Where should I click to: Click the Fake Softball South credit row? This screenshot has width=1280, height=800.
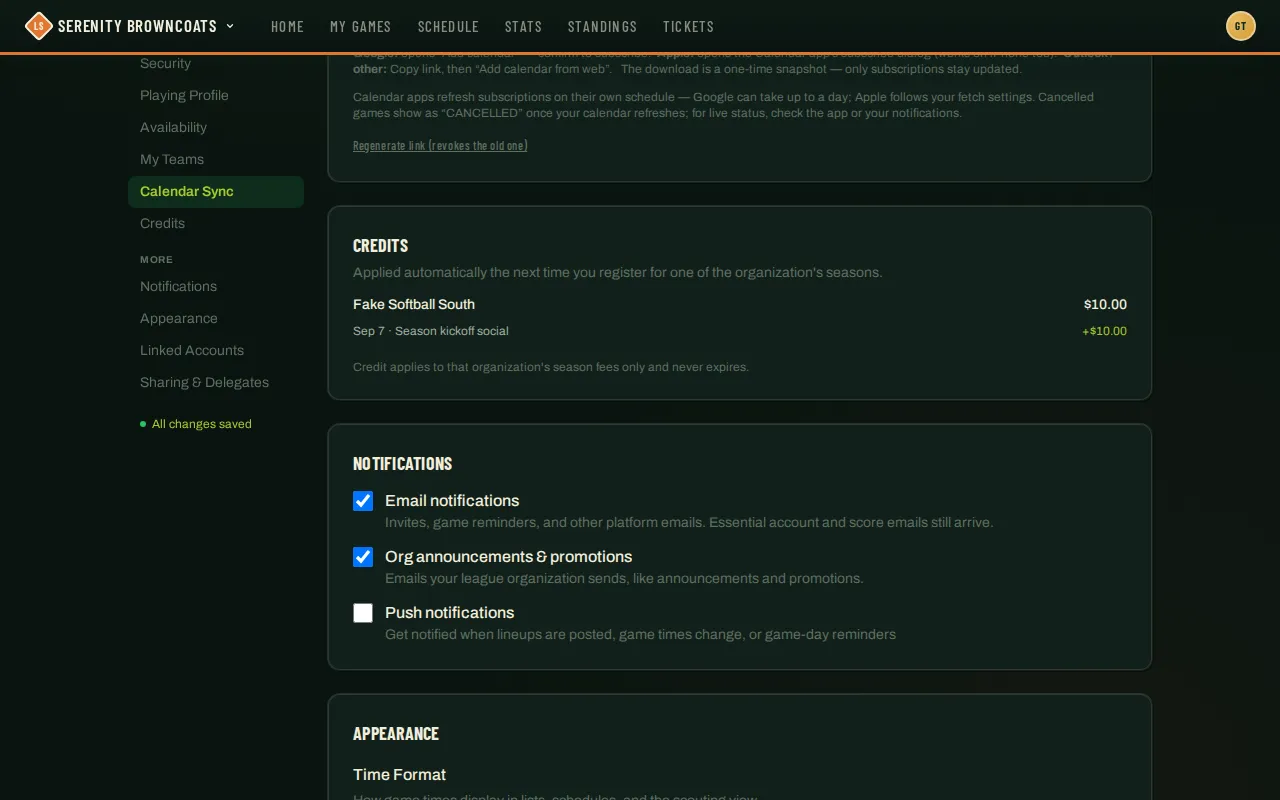(x=740, y=304)
